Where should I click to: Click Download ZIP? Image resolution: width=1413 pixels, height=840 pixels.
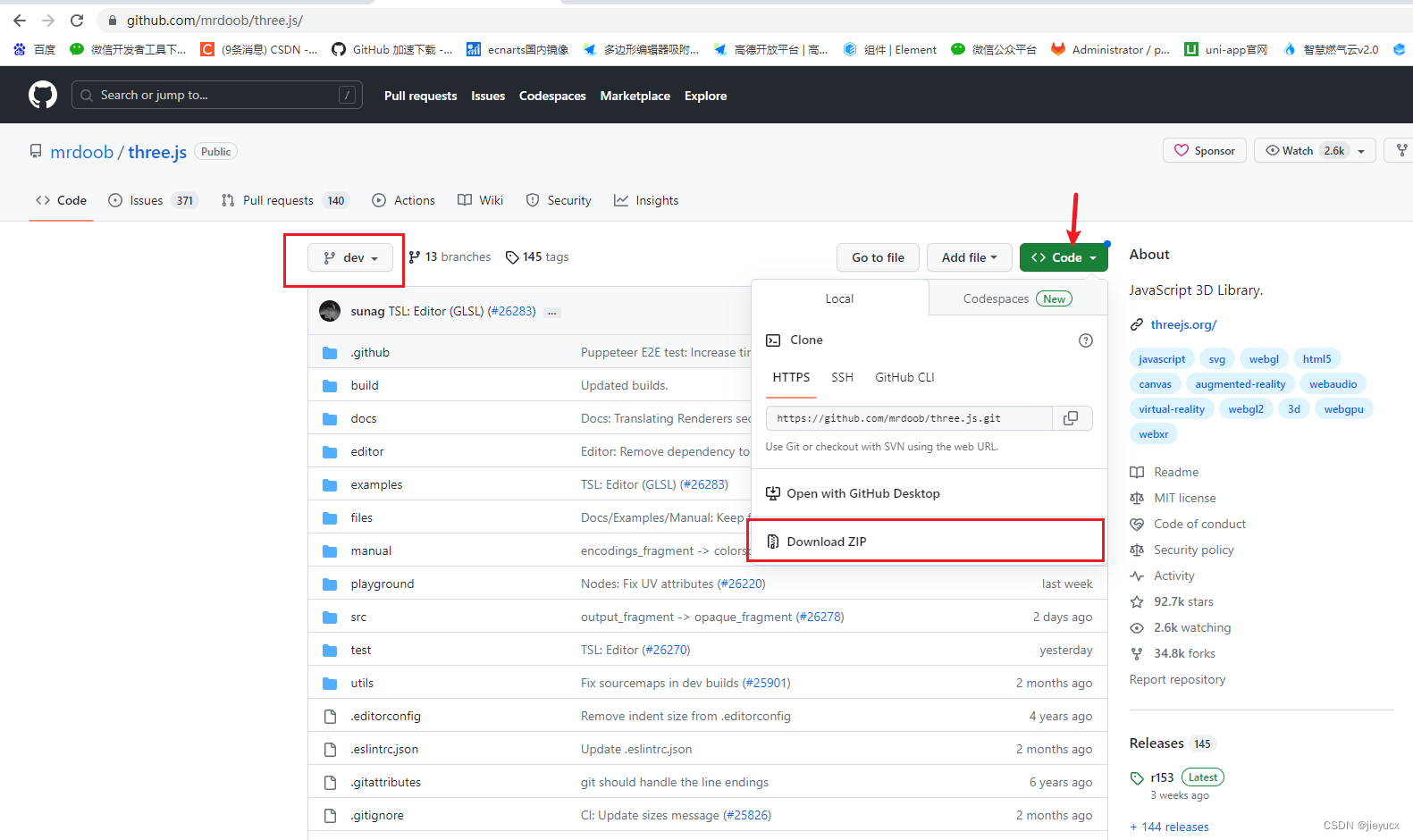pyautogui.click(x=928, y=542)
